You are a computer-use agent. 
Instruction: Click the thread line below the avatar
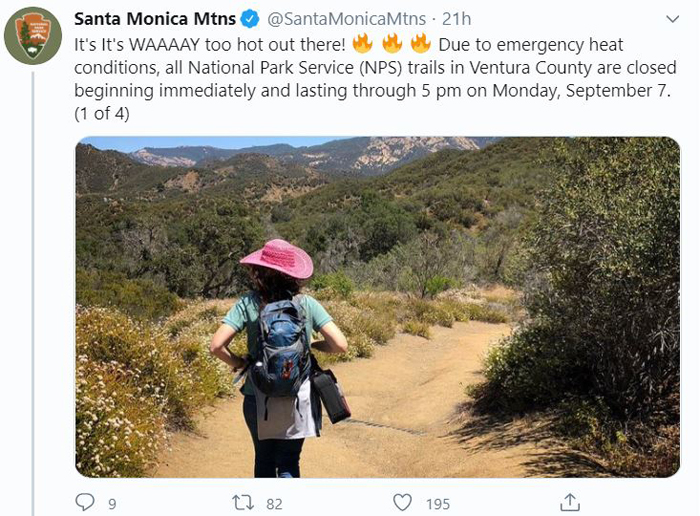click(33, 294)
